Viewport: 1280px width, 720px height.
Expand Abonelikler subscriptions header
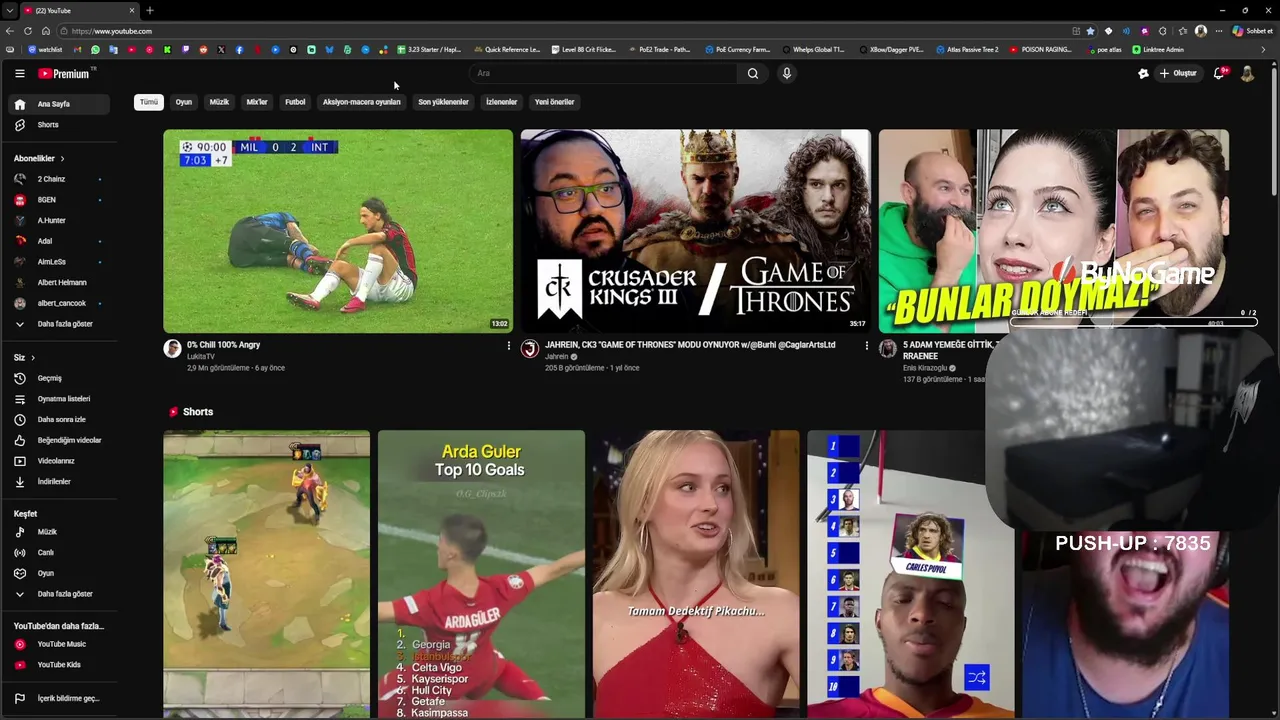39,158
